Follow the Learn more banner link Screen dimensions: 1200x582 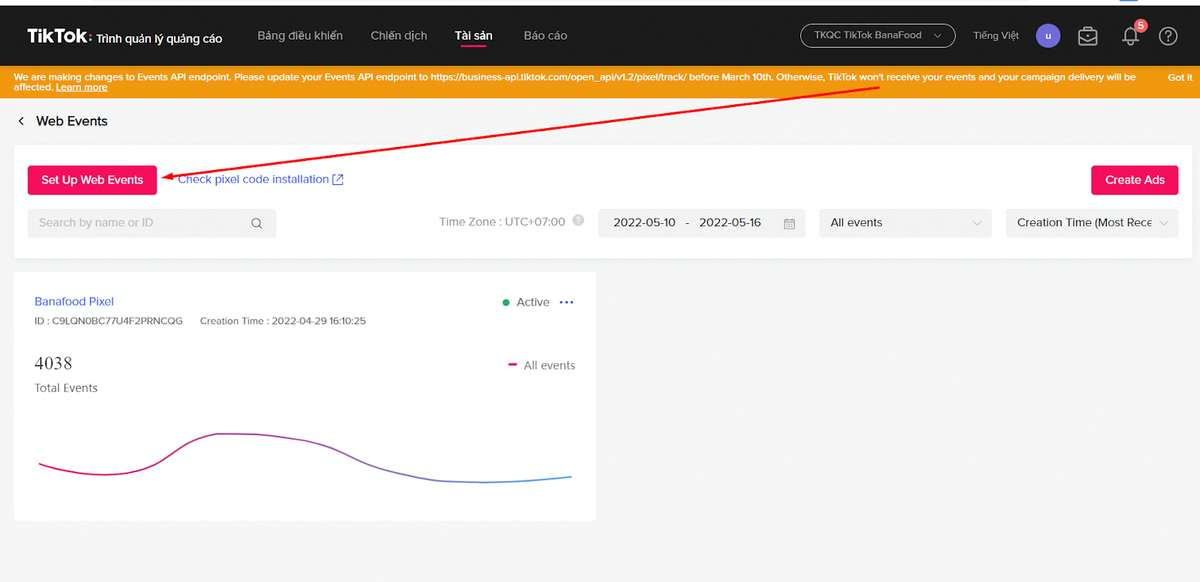pos(82,88)
